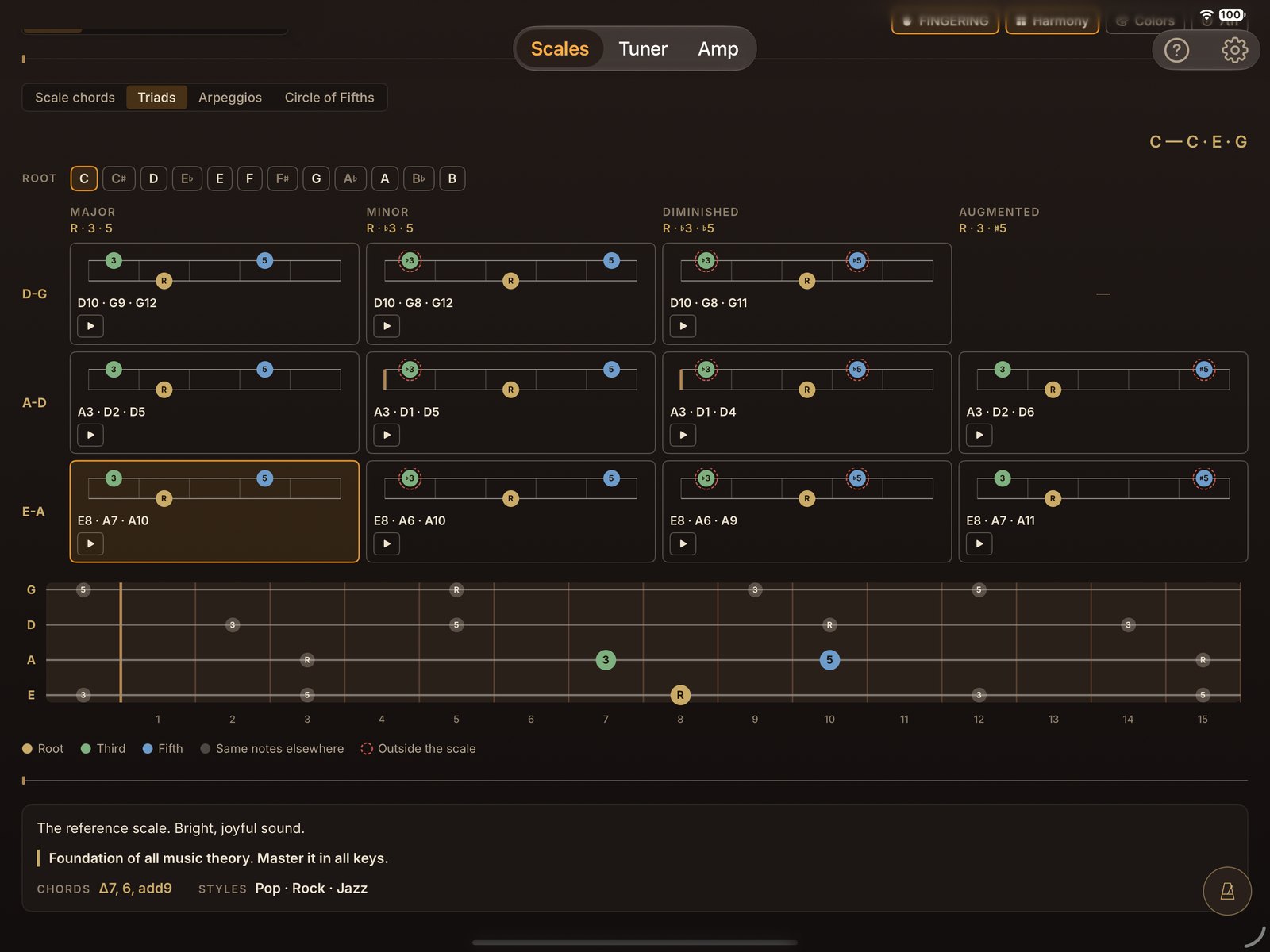Select root note A♭
The height and width of the screenshot is (952, 1270).
tap(350, 178)
